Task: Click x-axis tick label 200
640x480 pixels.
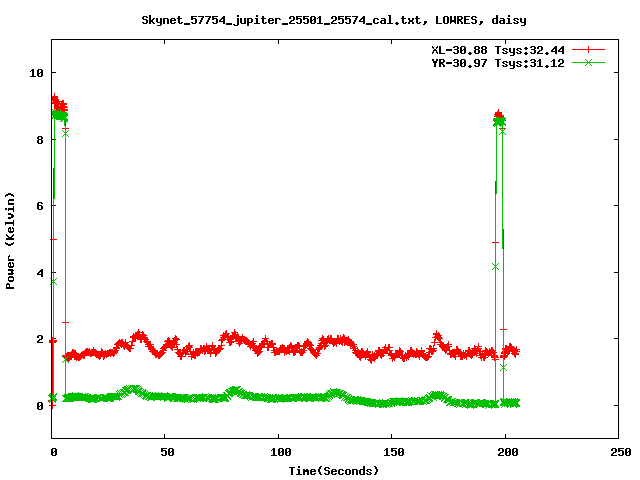Action: tap(508, 452)
